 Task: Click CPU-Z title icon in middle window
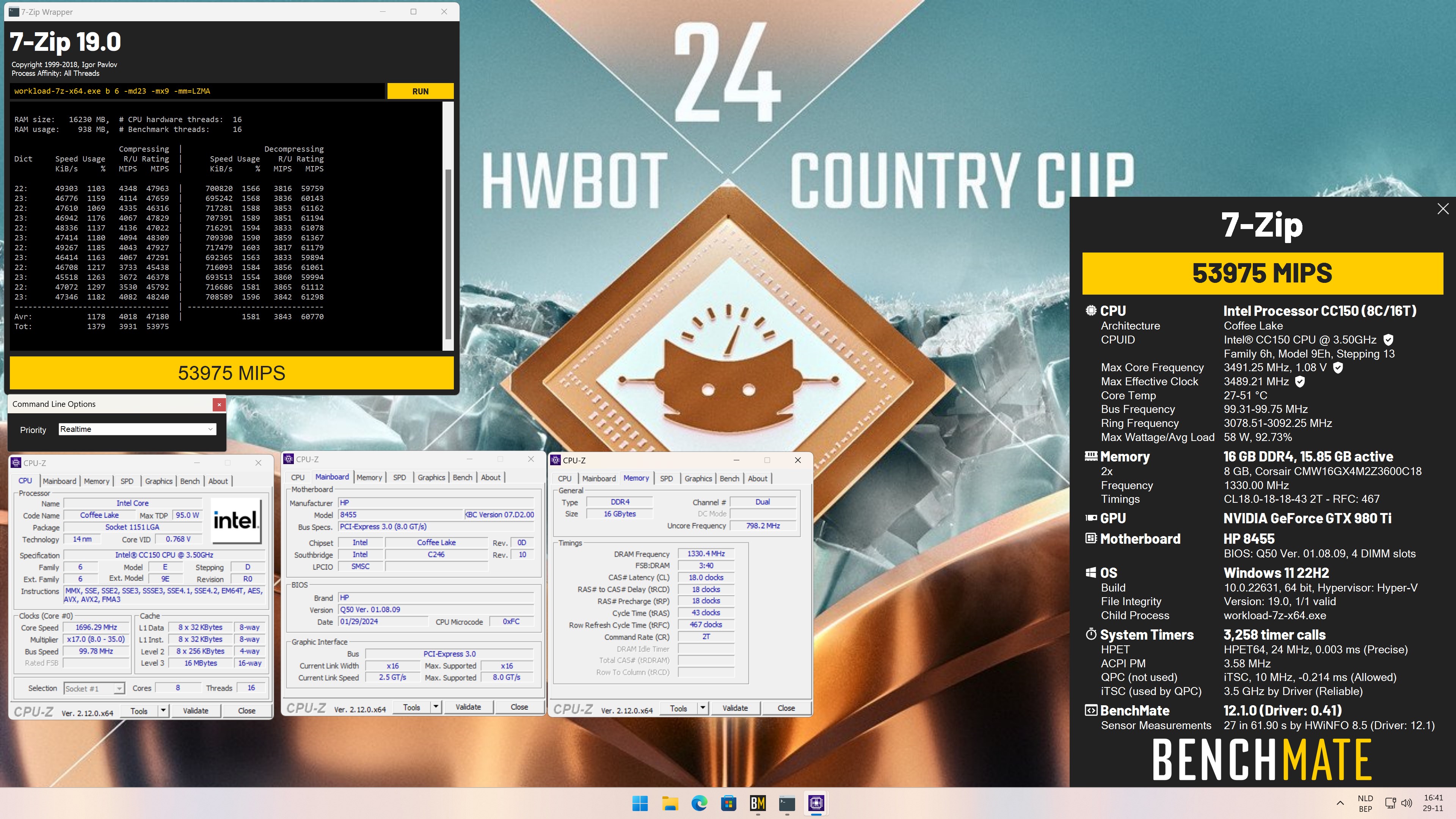[289, 459]
